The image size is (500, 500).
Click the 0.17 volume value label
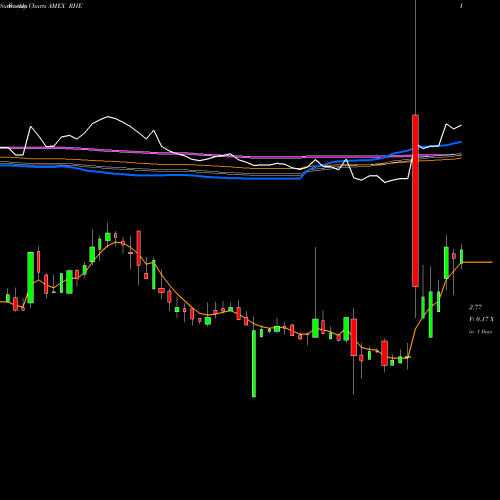(482, 319)
